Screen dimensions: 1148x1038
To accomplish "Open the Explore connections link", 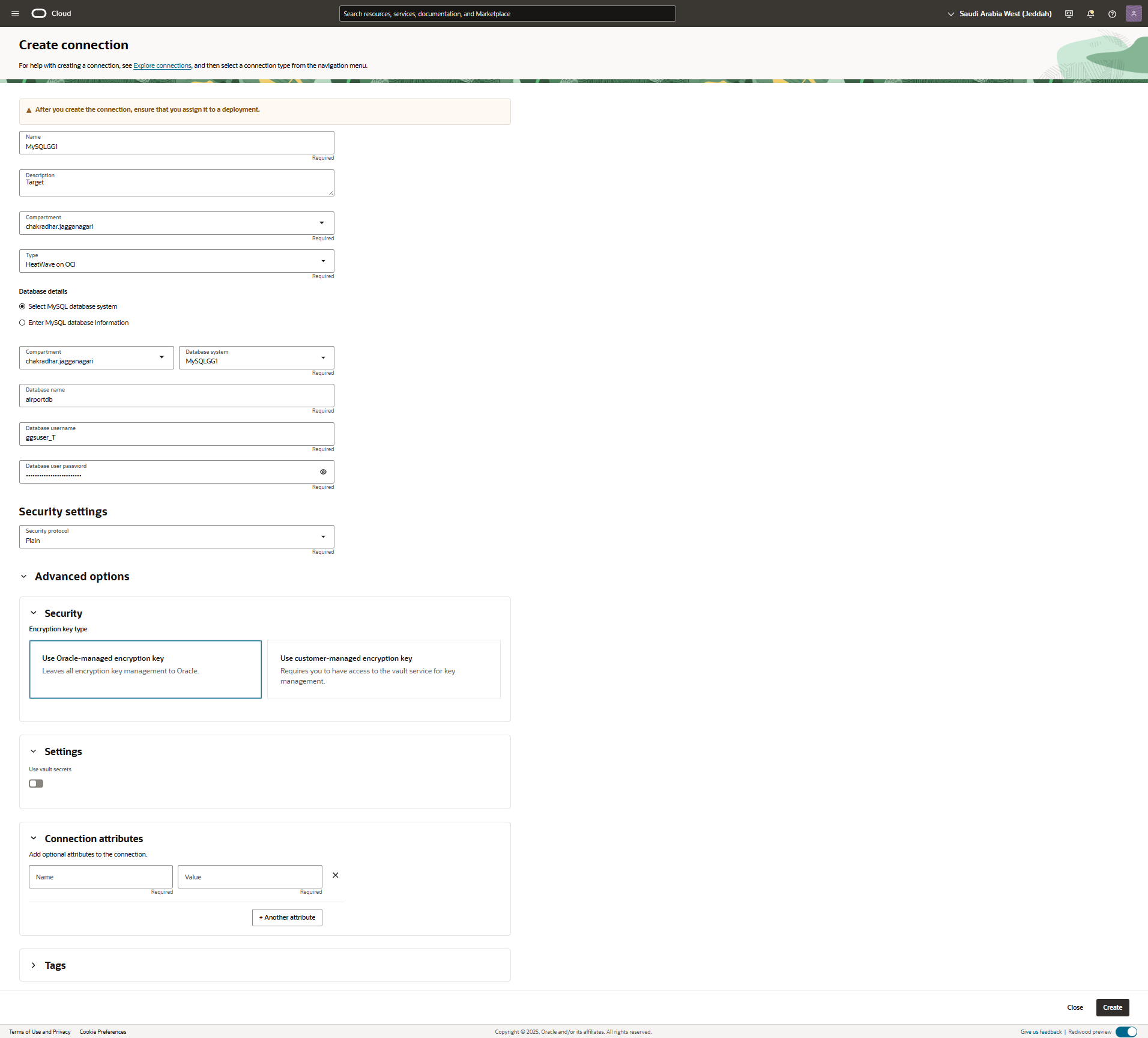I will coord(162,65).
